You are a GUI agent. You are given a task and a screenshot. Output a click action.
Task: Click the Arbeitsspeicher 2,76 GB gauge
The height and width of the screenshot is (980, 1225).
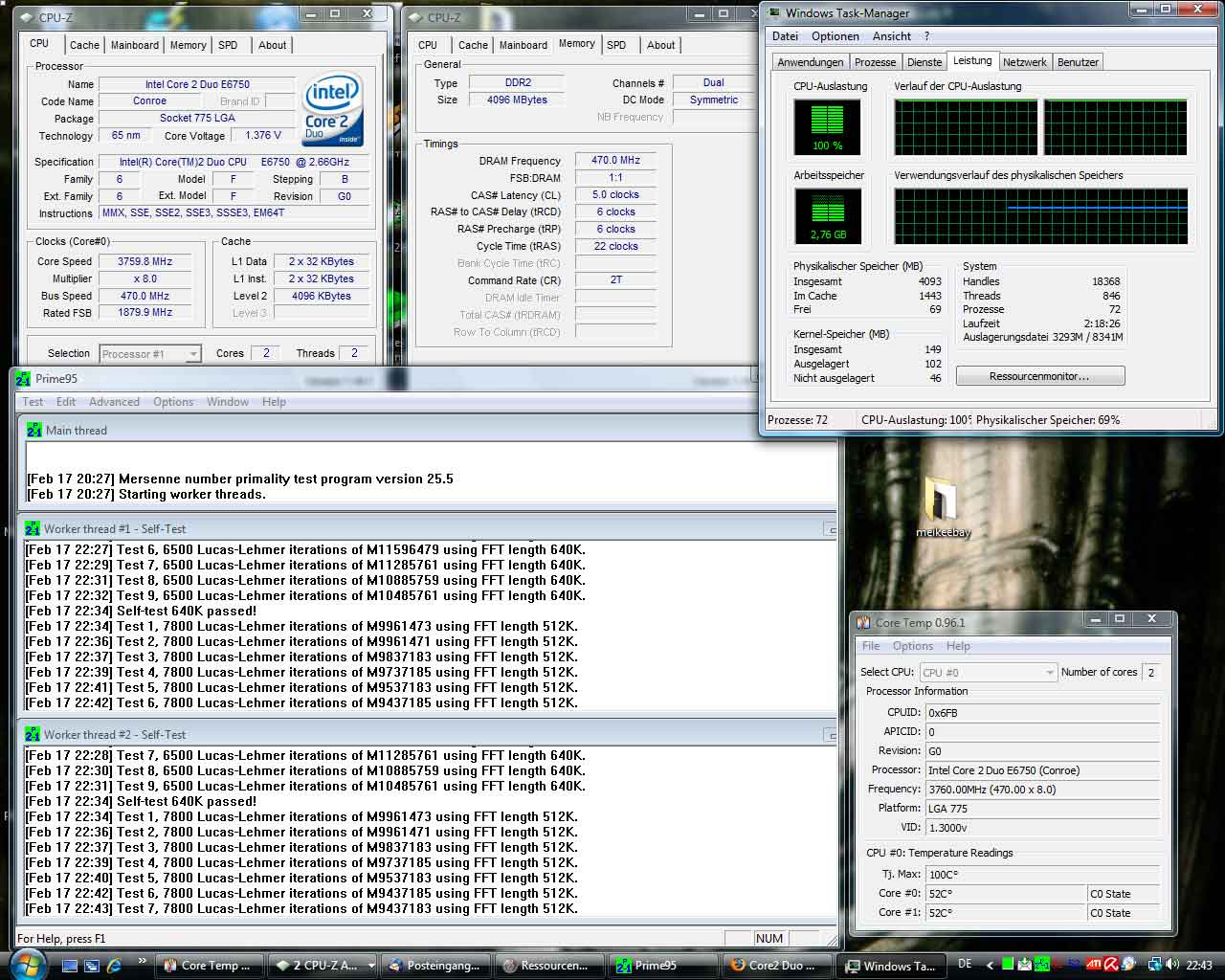pos(828,215)
